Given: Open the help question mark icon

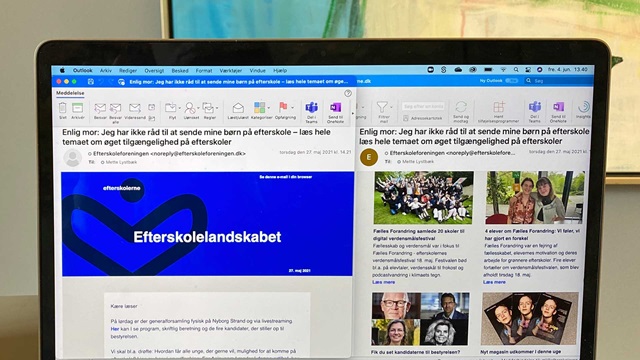Looking at the screenshot, I should tap(348, 93).
